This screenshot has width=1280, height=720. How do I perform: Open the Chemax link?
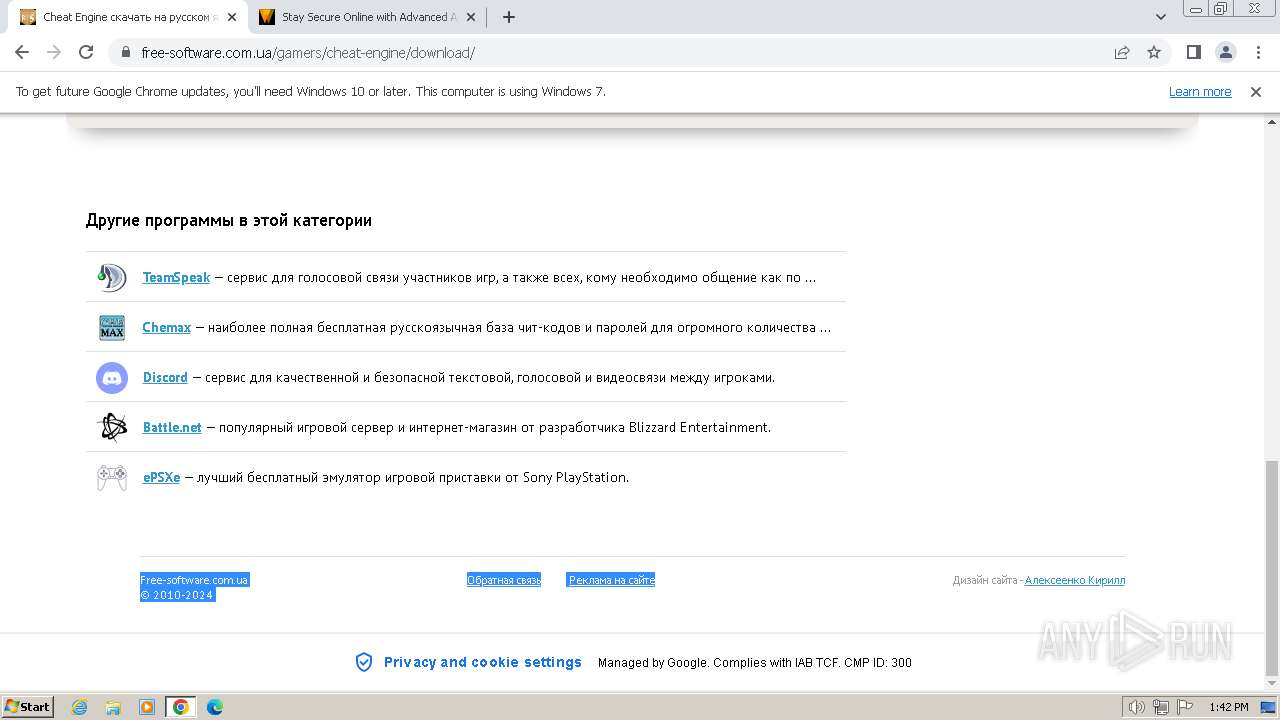click(x=166, y=327)
